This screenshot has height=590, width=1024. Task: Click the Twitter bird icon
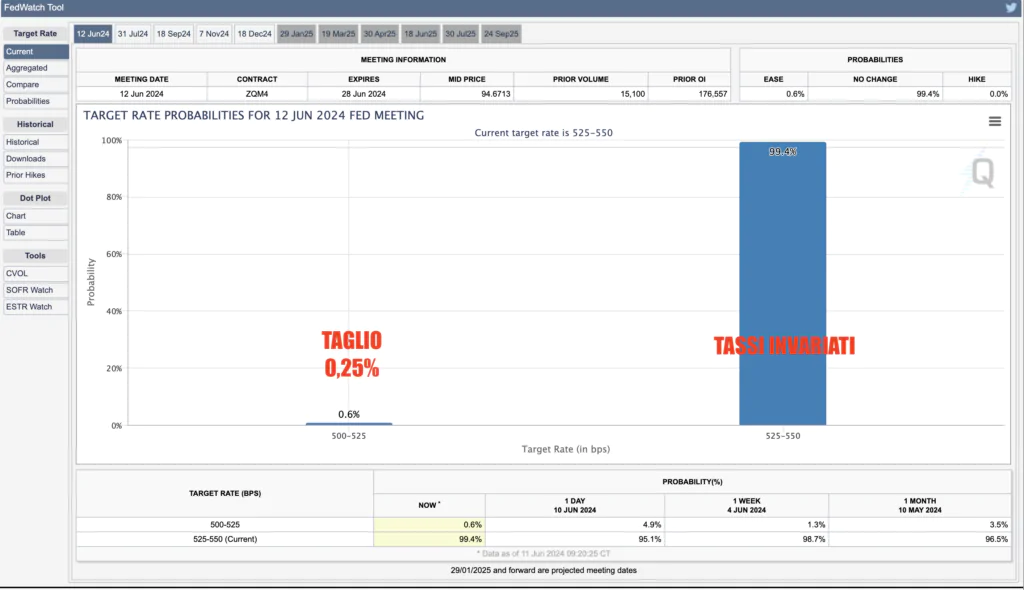[1011, 8]
